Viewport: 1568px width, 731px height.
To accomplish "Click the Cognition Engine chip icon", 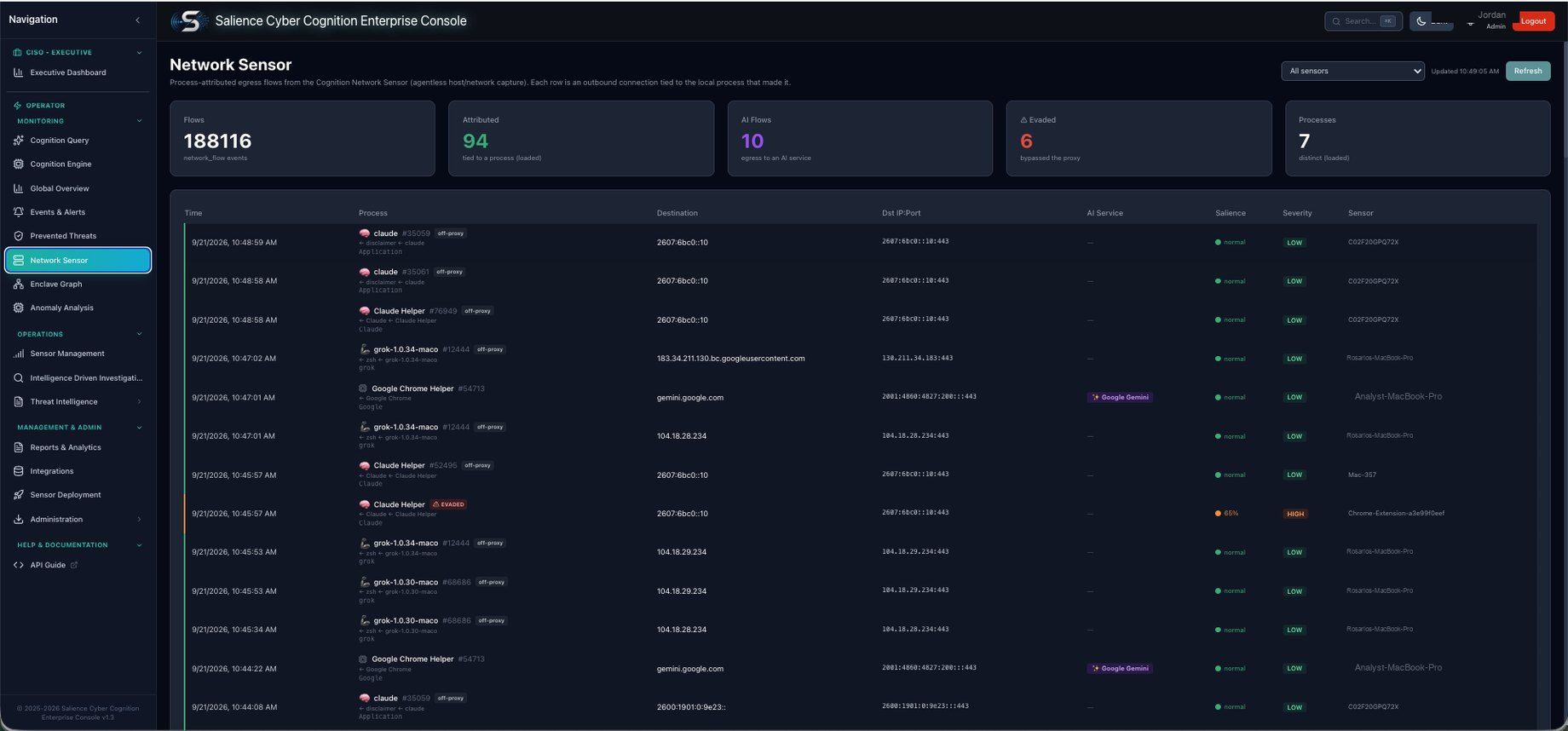I will 18,164.
